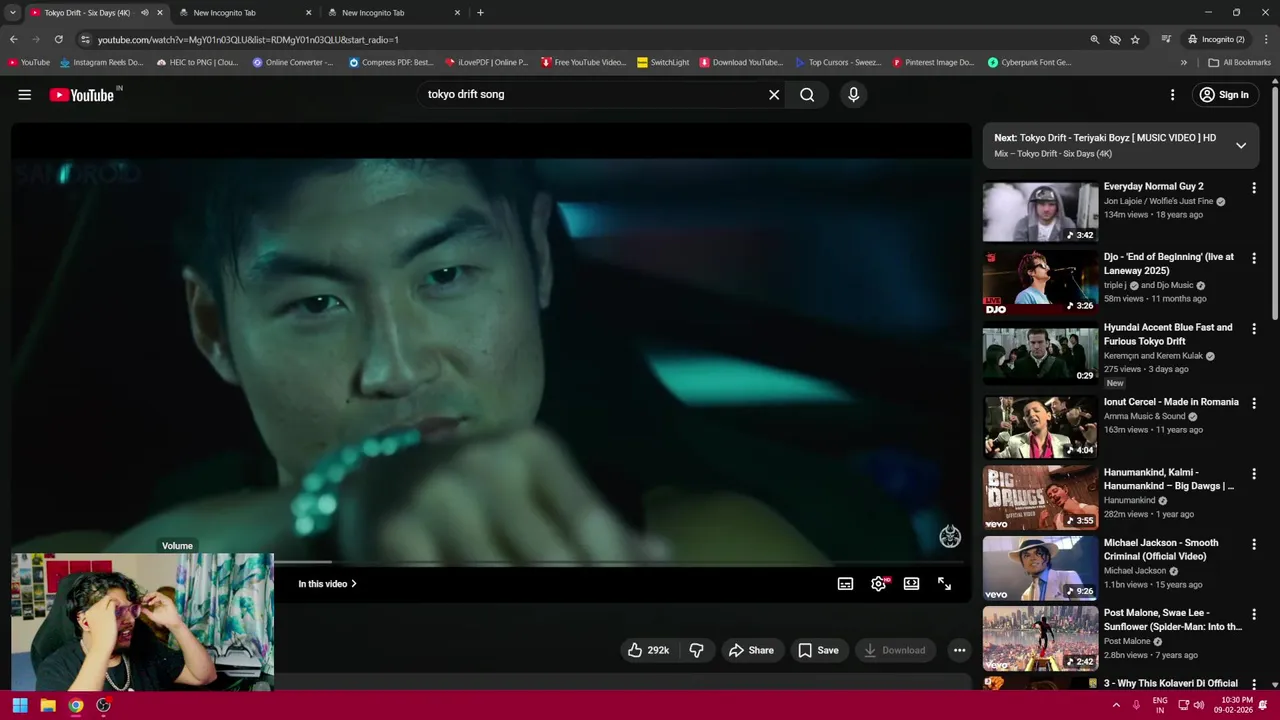This screenshot has height=720, width=1280.
Task: Bookmark this page with the star
Action: [1135, 39]
